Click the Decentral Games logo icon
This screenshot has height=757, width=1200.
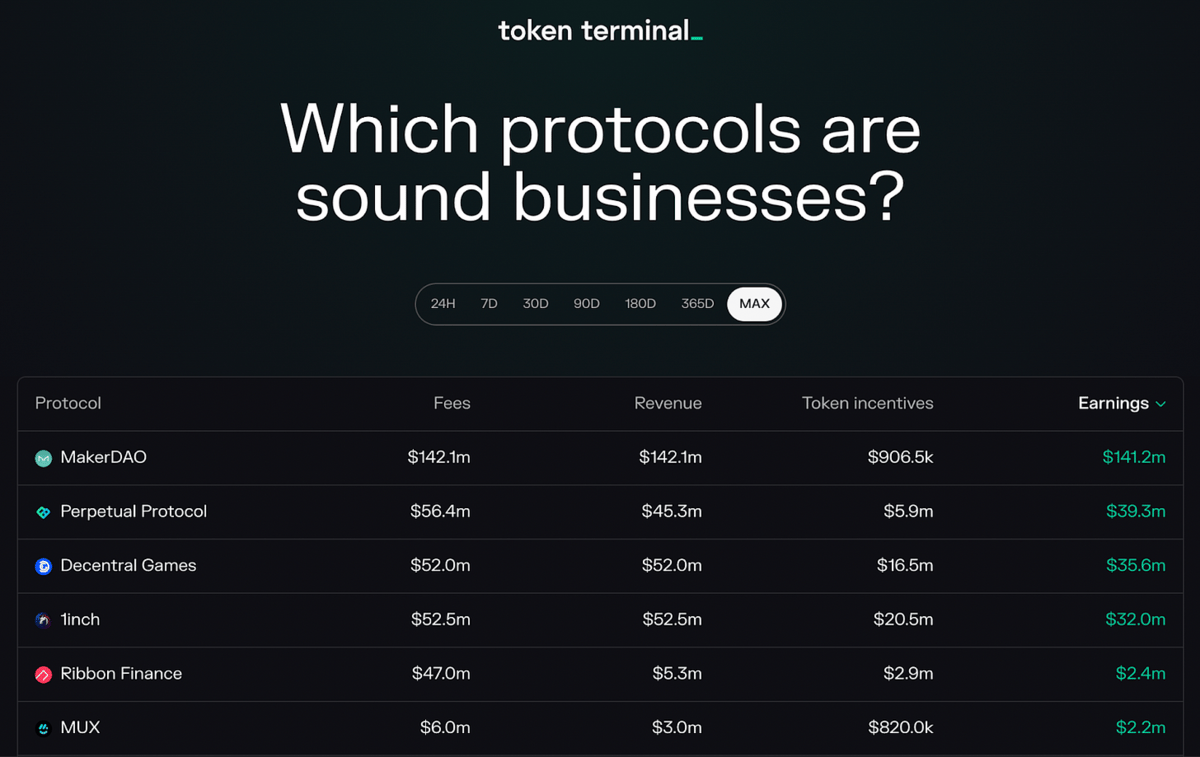(x=43, y=566)
